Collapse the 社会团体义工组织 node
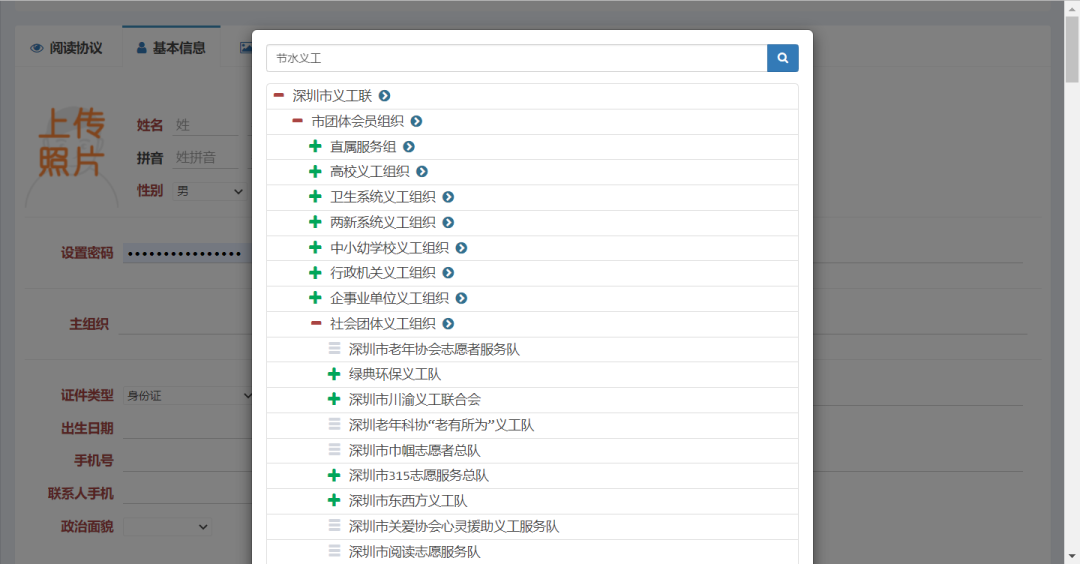The image size is (1080, 564). coord(315,323)
